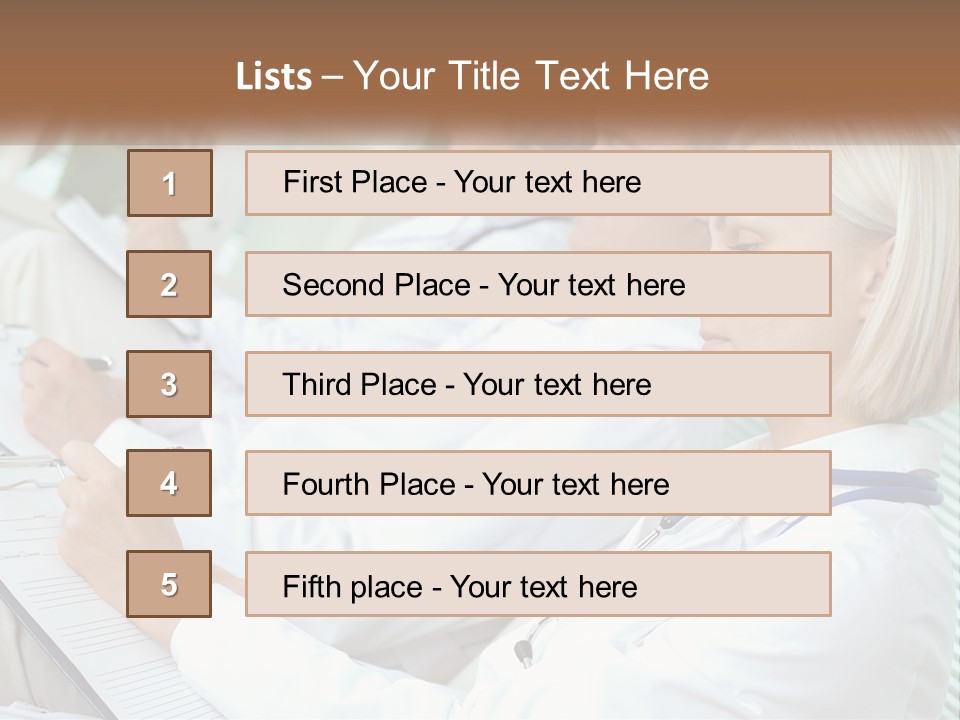Screen dimensions: 960x720
Task: Click the 'Fourth Place' text box
Action: coord(538,484)
